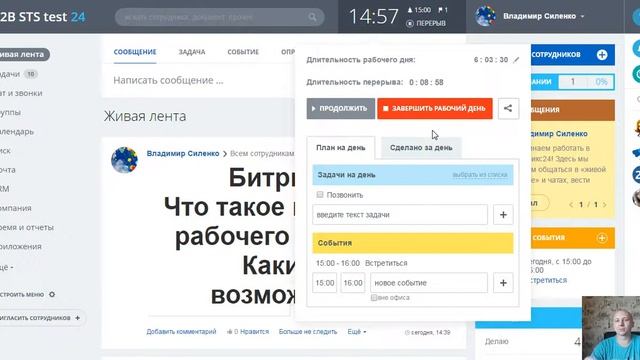The image size is (640, 360).
Task: Click the Задачи на день header
Action: coord(413,175)
